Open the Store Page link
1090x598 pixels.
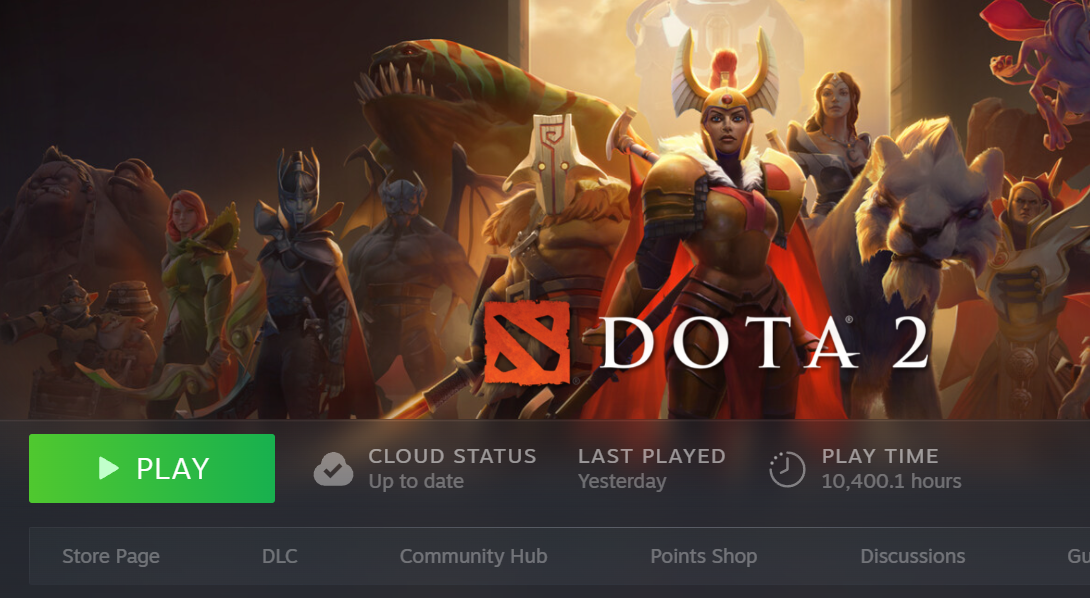tap(111, 556)
